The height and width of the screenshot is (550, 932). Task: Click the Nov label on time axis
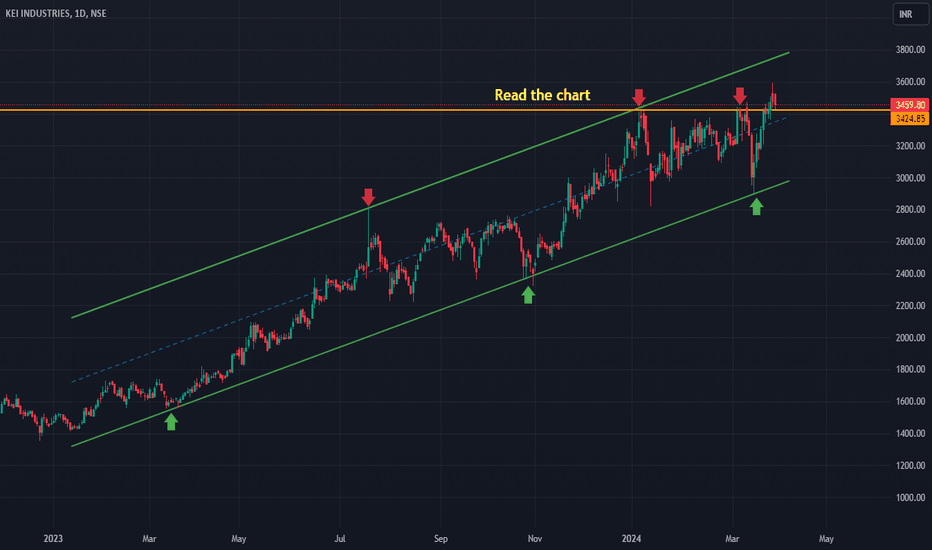tap(534, 539)
